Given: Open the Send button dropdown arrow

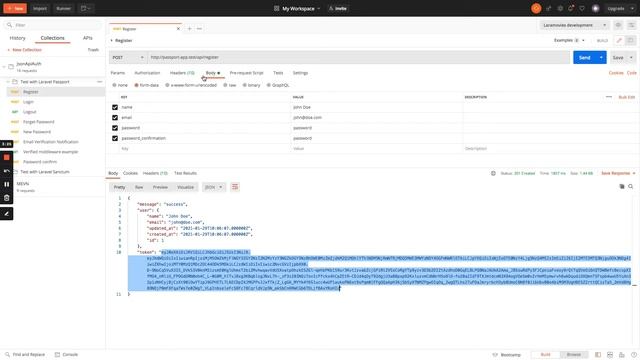Looking at the screenshot, I should 601,58.
